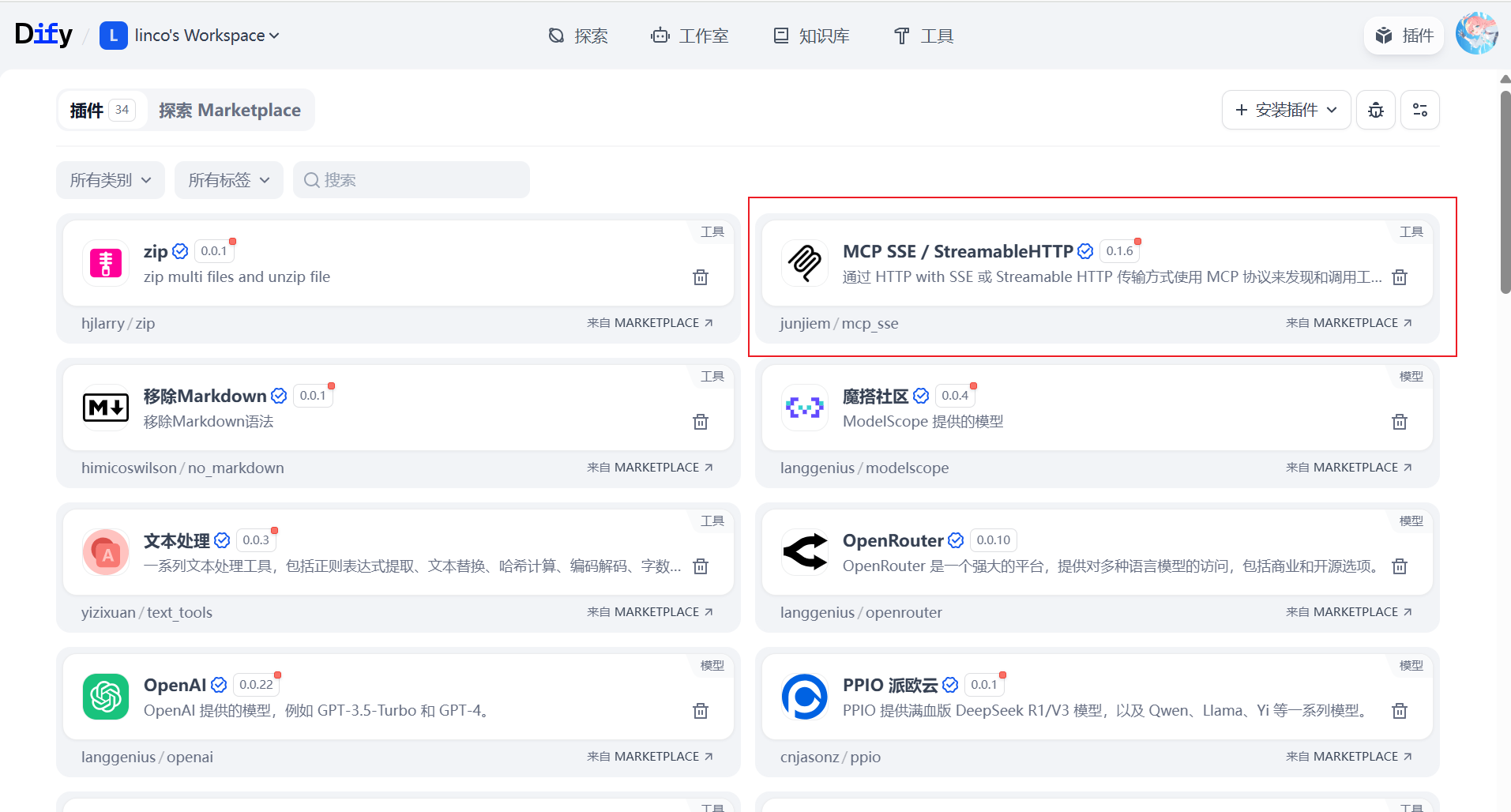Screen dimensions: 1511x812
Task: Delete the OpenRouter plugin
Action: pos(1400,566)
